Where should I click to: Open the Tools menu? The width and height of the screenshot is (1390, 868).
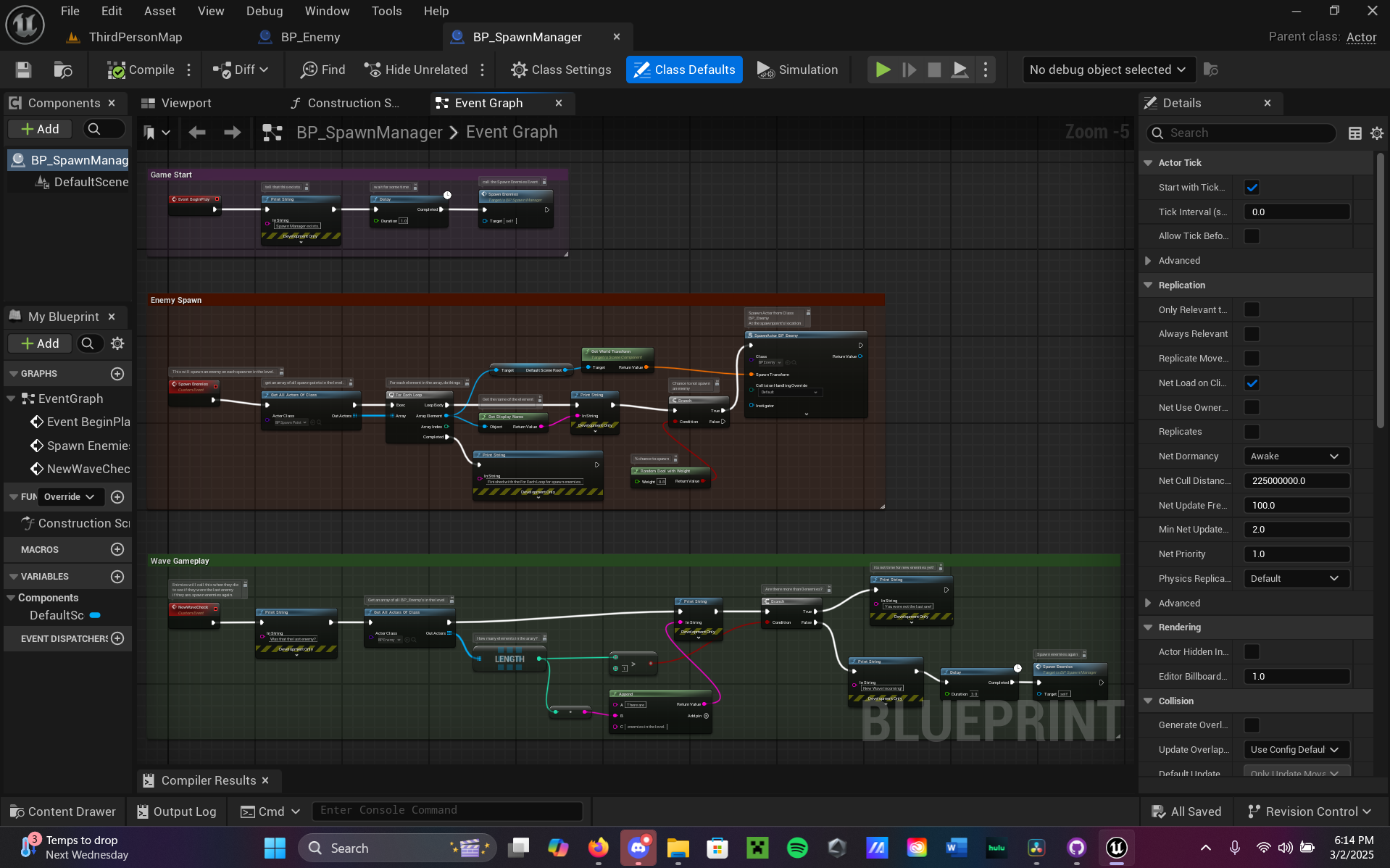(386, 11)
